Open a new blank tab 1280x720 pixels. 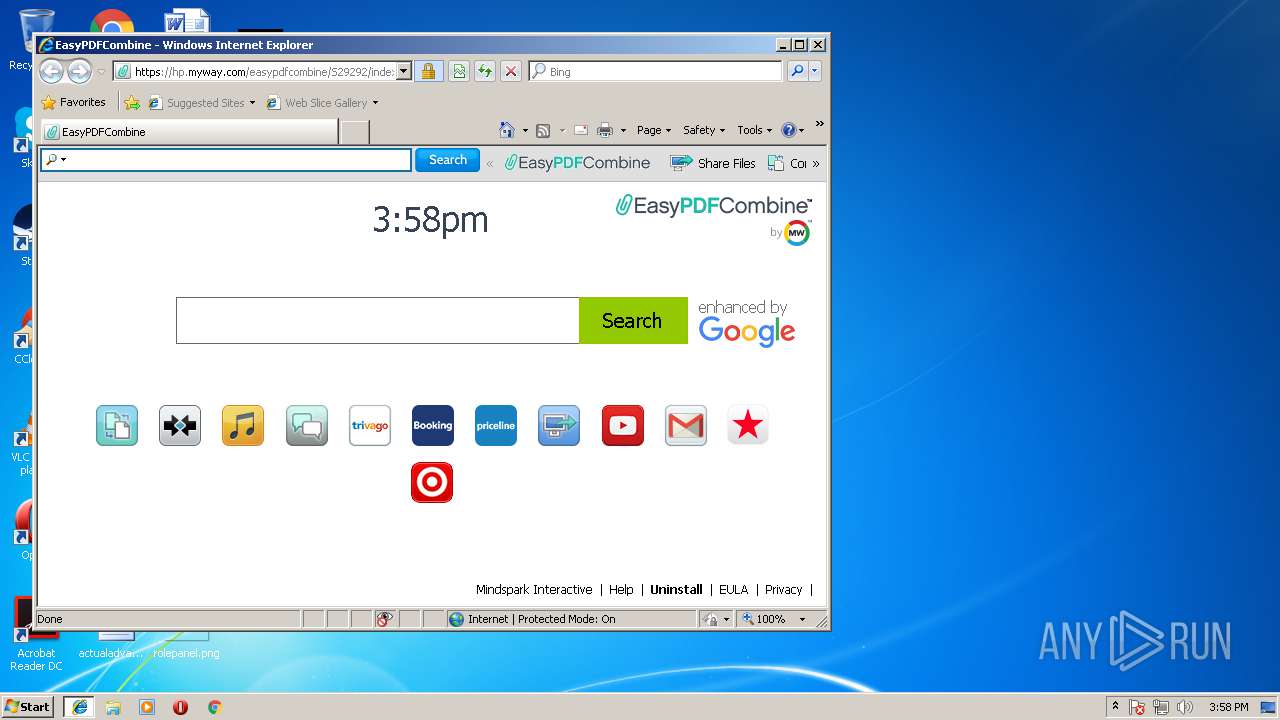click(355, 131)
